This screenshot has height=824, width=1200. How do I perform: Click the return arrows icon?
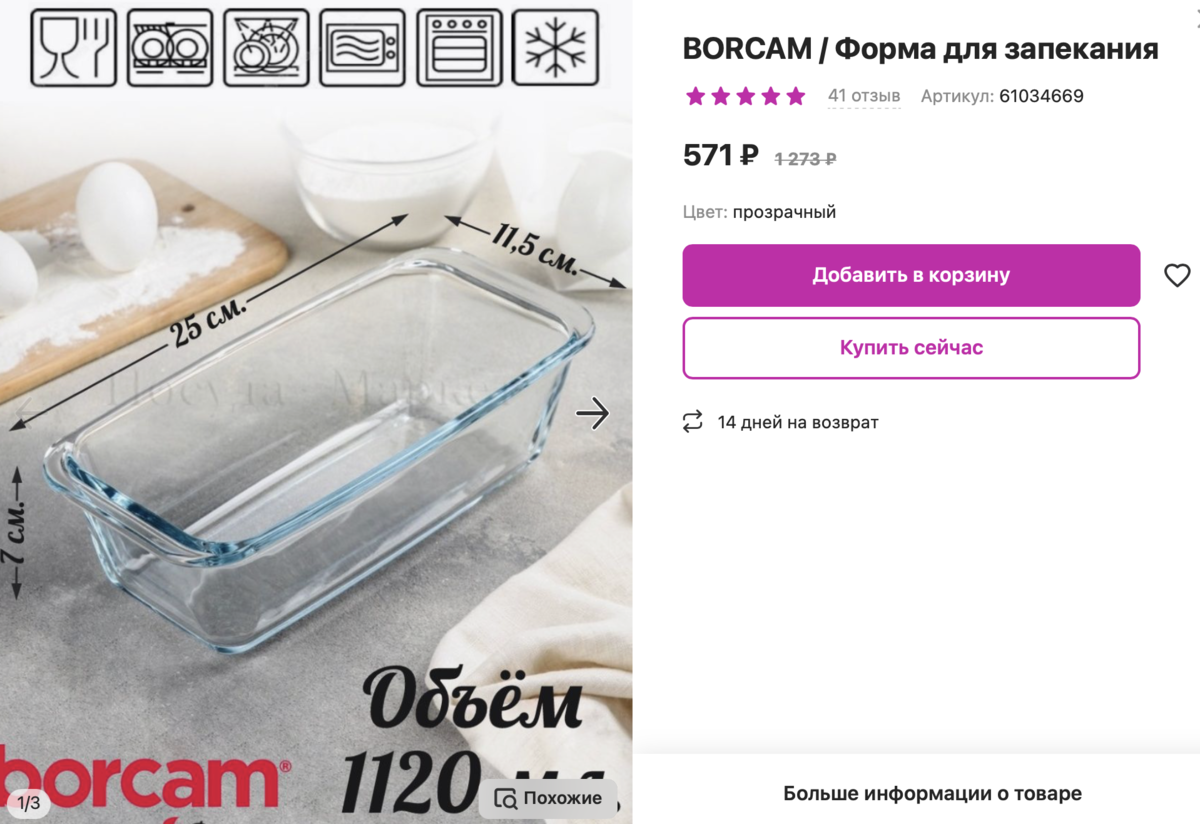coord(692,422)
